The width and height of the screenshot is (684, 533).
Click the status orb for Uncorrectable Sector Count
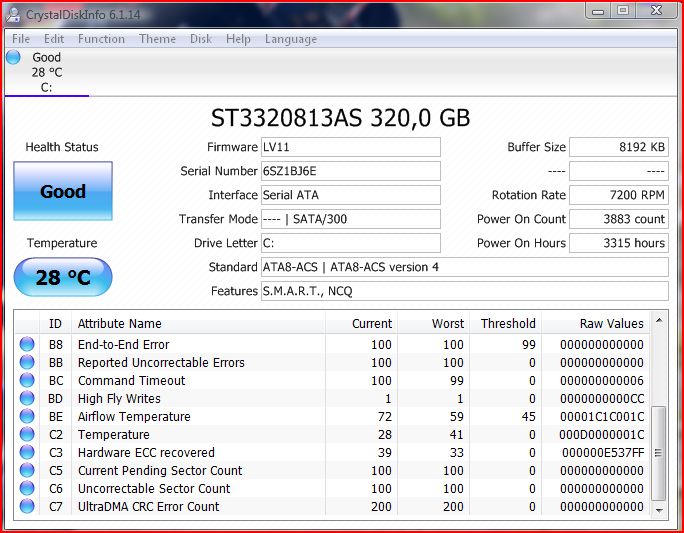click(x=27, y=489)
